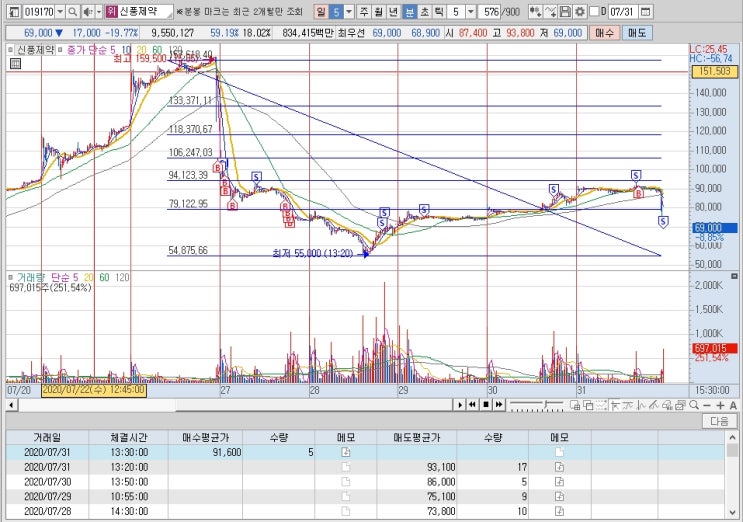Click the trendline drawing tool icon

(x=653, y=405)
